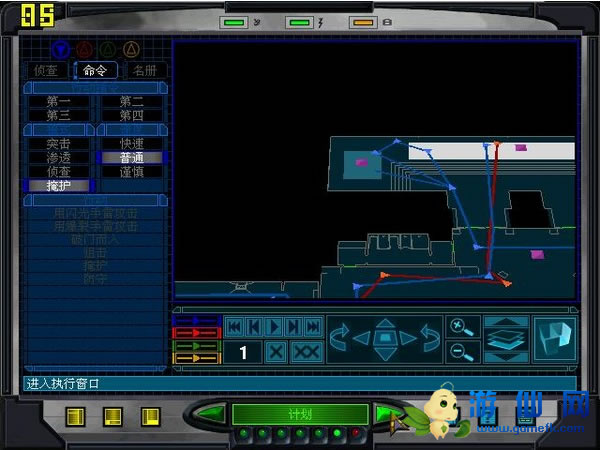Choose go-code 第三
Screen dimensions: 600x450
click(59, 115)
